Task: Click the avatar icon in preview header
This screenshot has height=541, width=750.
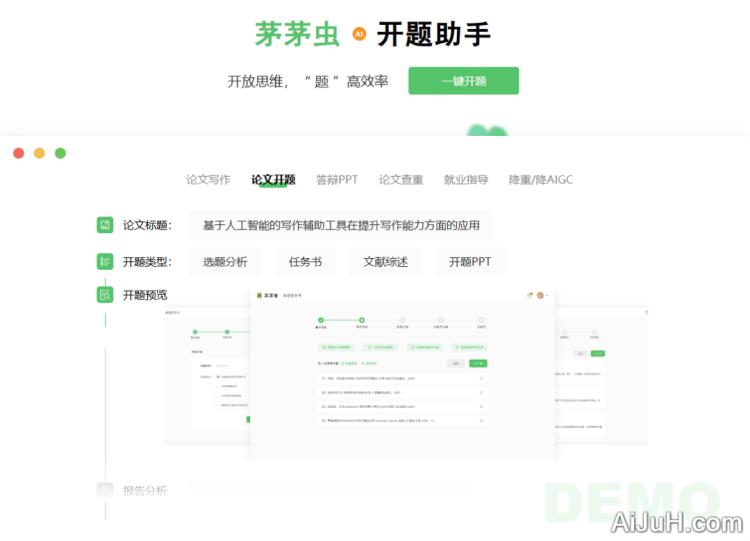Action: (541, 295)
